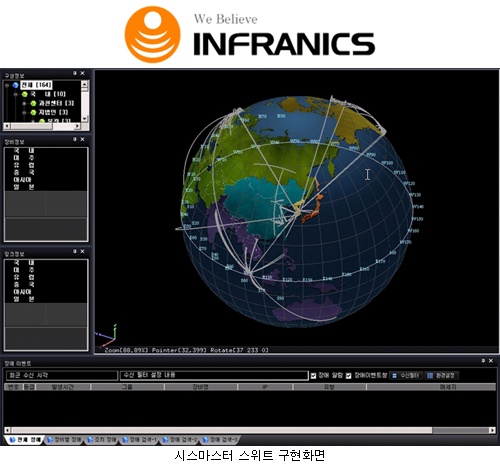This screenshot has width=500, height=466.
Task: Sort by the 그룹 column header
Action: [128, 387]
